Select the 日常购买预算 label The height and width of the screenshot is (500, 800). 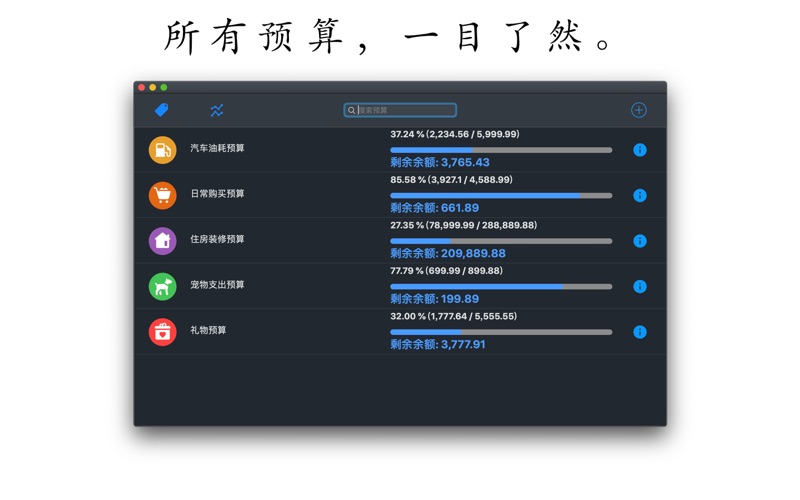coord(217,193)
